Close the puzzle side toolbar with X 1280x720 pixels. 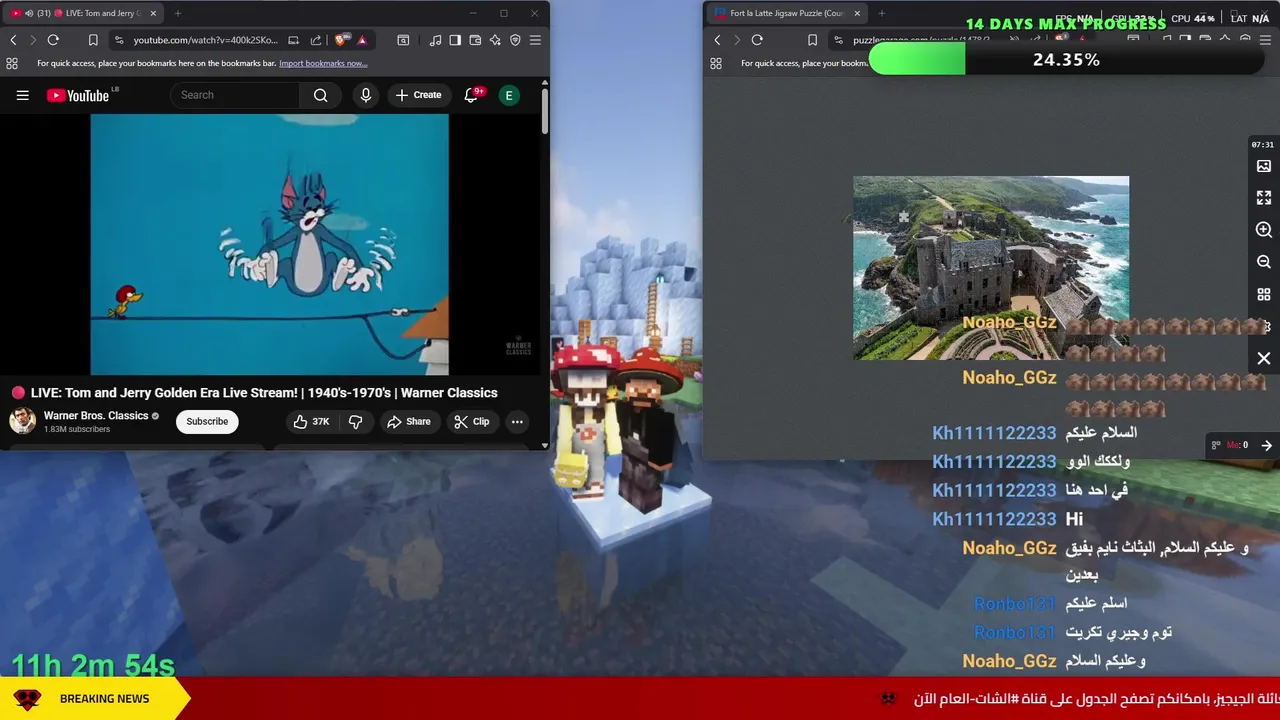pyautogui.click(x=1264, y=358)
